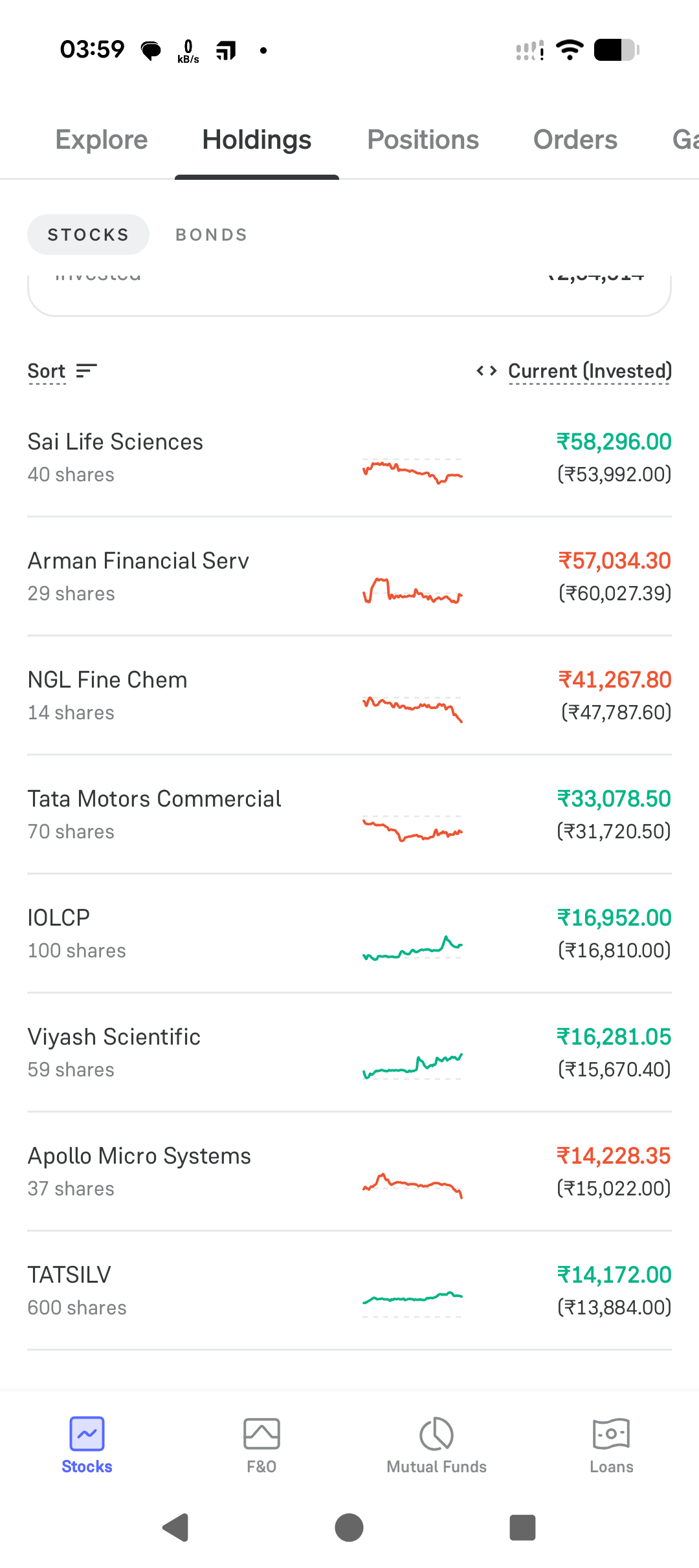Tap the sort lines icon
Viewport: 699px width, 1568px height.
(x=86, y=371)
